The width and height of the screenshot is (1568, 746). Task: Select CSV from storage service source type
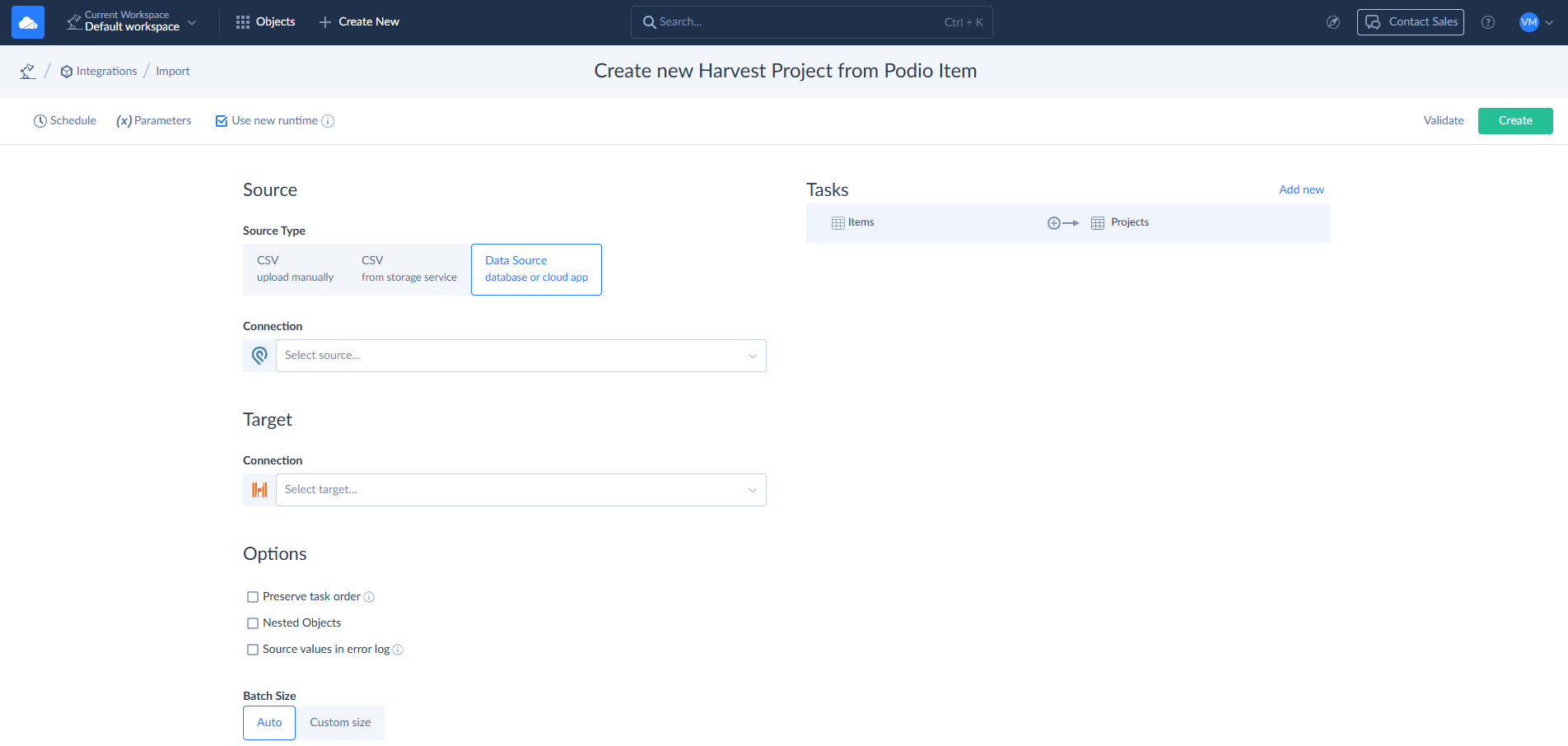pyautogui.click(x=408, y=269)
